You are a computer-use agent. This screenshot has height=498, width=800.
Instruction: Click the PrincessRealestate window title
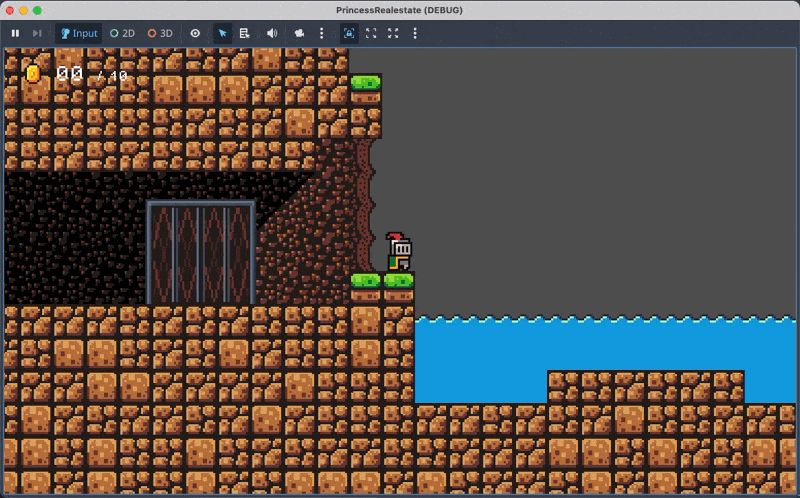tap(399, 10)
